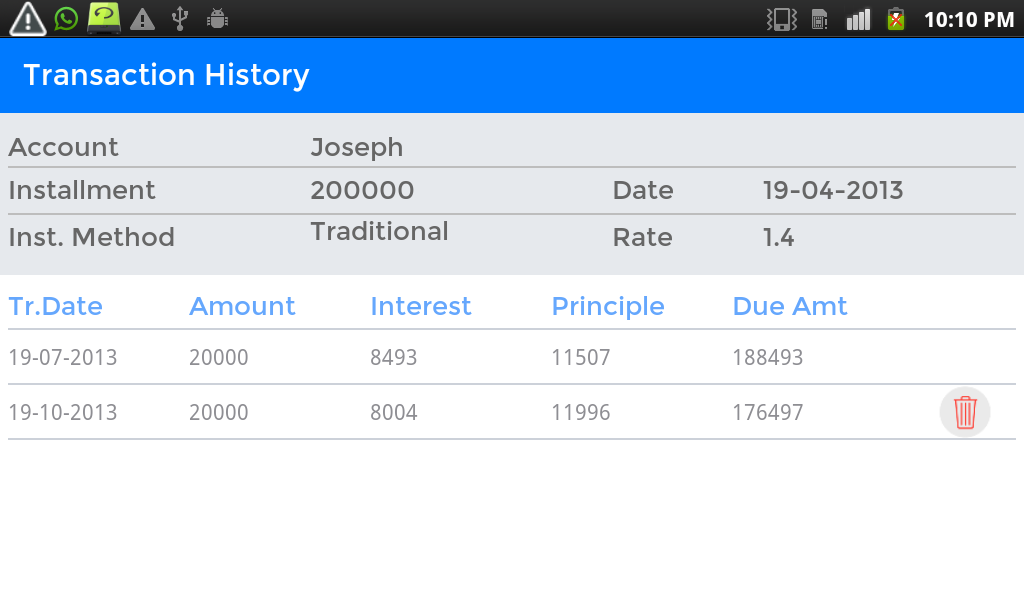This screenshot has width=1024, height=600.
Task: Tap the Transaction History title
Action: pyautogui.click(x=166, y=75)
